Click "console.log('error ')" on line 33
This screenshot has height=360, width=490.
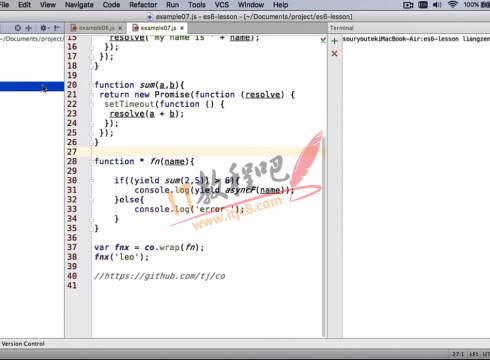coord(187,209)
